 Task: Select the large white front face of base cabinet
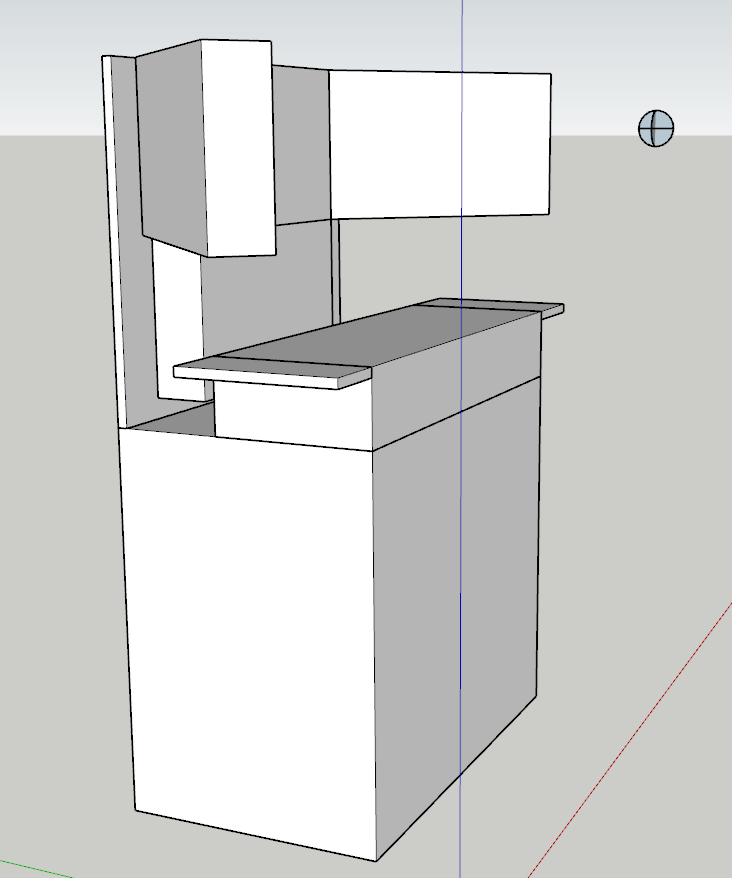250,640
